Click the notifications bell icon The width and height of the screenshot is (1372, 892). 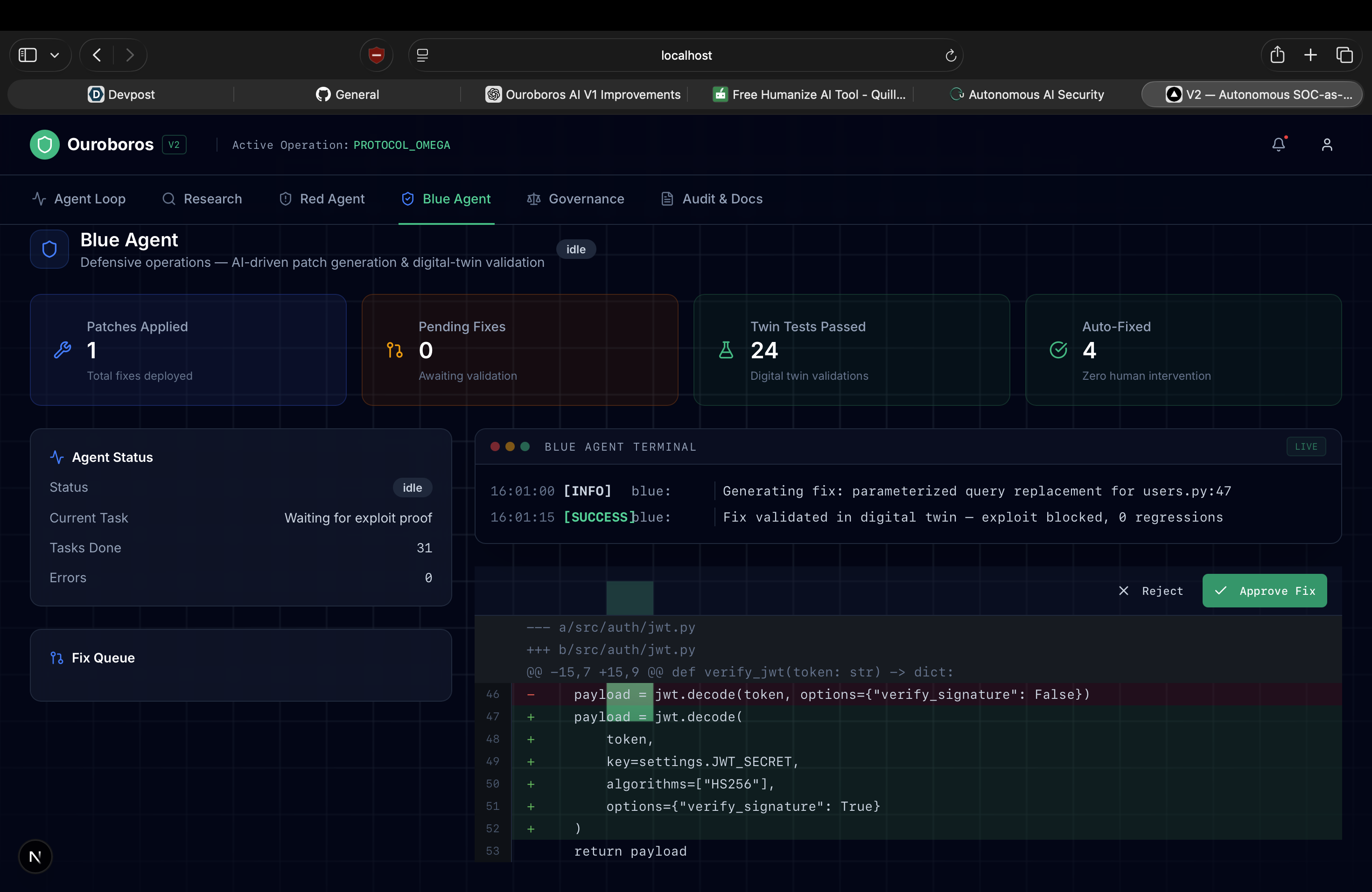point(1278,145)
